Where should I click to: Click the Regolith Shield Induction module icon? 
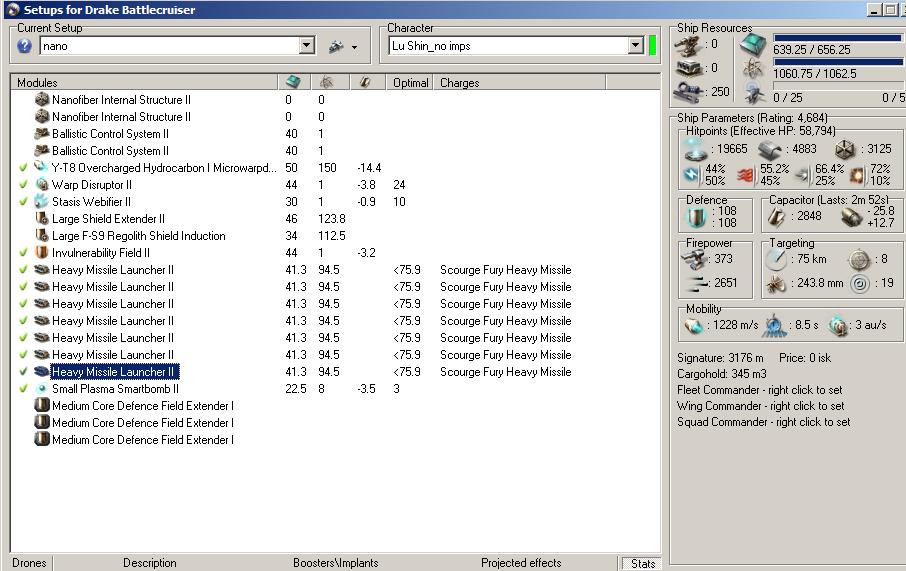(x=42, y=235)
